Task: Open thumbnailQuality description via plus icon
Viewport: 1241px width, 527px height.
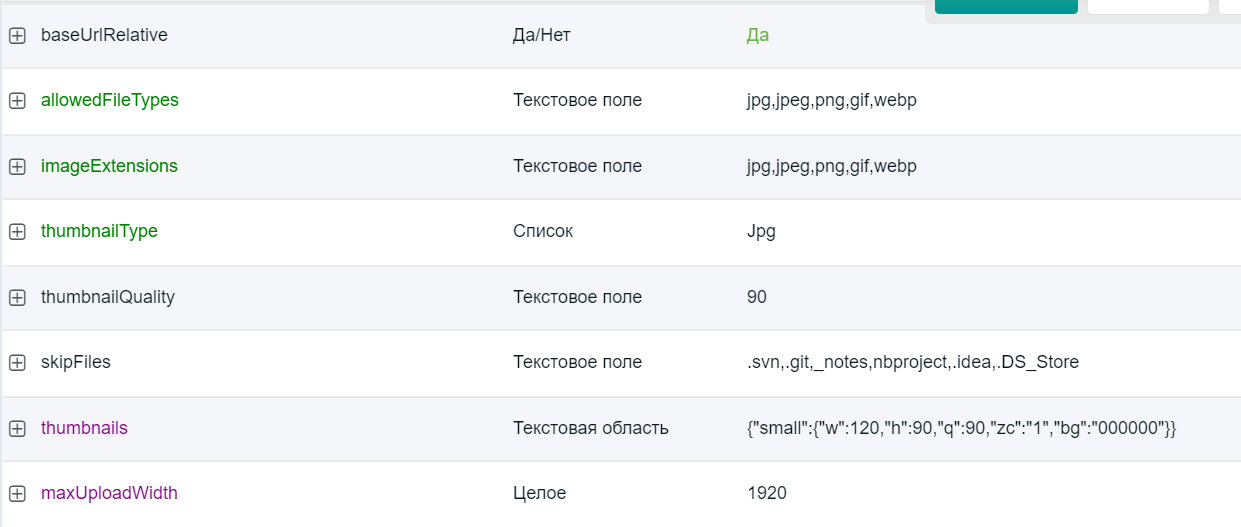Action: click(x=17, y=298)
